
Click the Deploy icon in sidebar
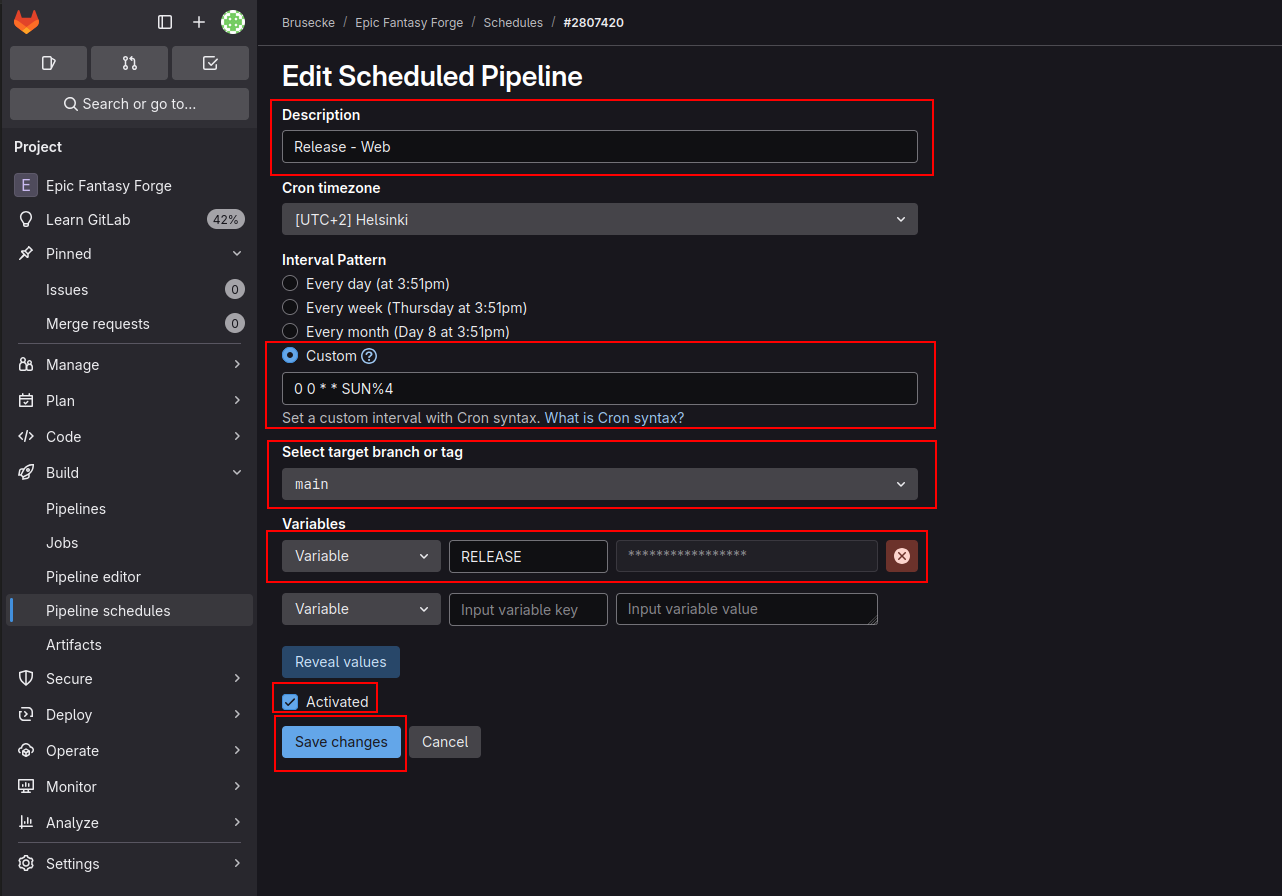(x=26, y=715)
